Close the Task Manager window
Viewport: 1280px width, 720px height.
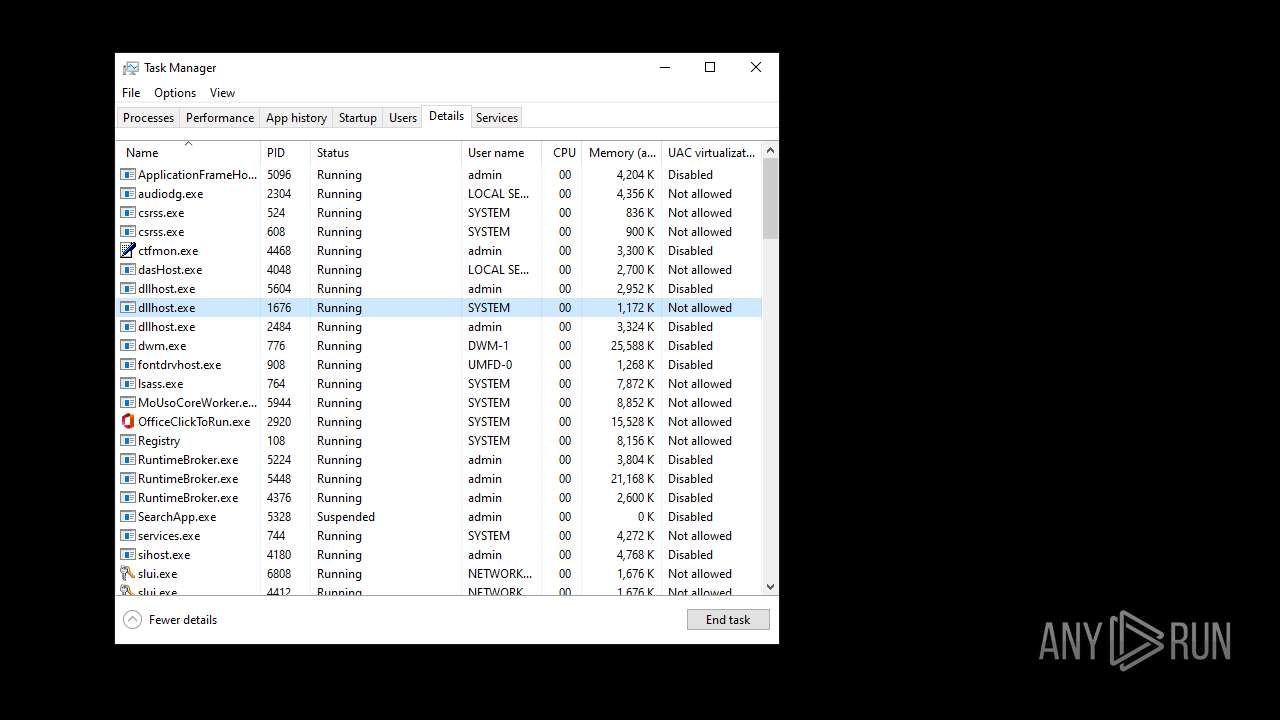(x=756, y=67)
